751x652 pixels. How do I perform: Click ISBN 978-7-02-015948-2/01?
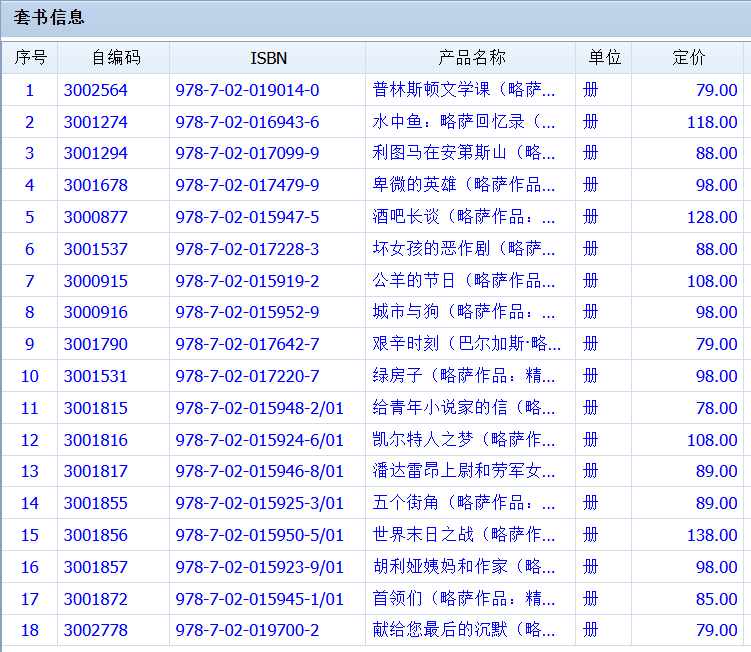(x=259, y=408)
